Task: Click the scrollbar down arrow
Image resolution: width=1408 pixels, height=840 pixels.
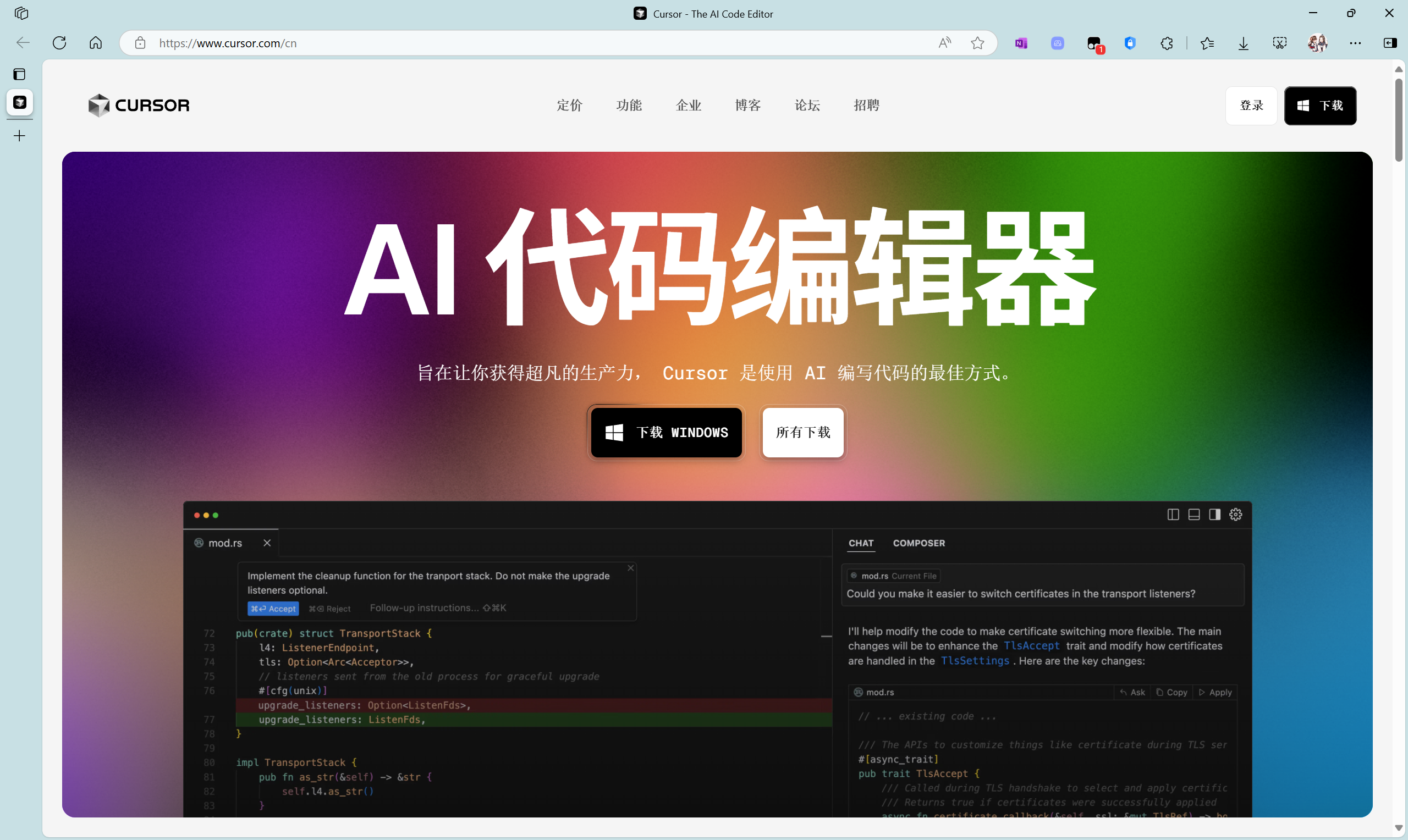Action: tap(1399, 827)
